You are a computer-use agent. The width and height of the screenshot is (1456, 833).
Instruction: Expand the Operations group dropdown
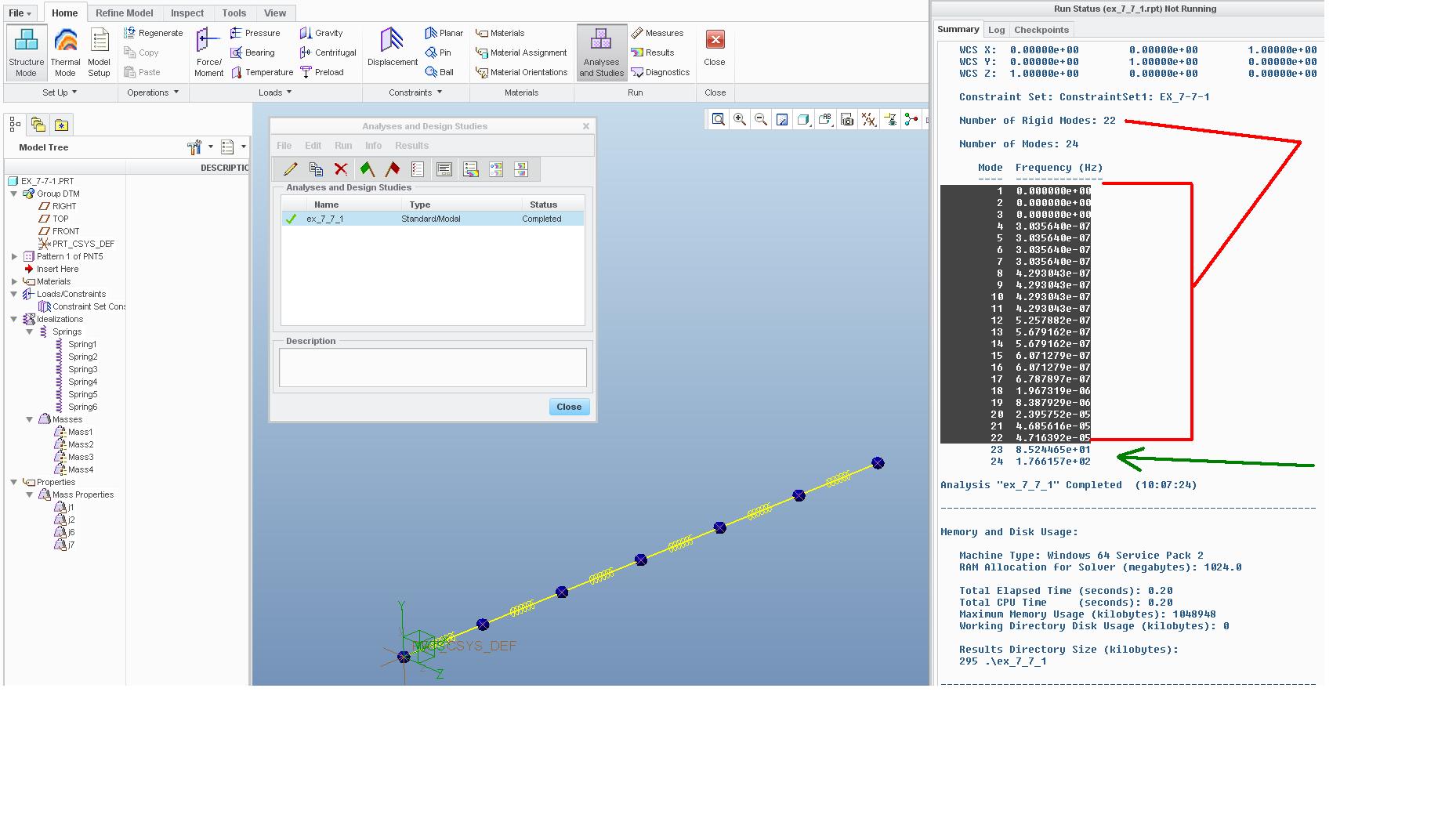click(x=153, y=92)
